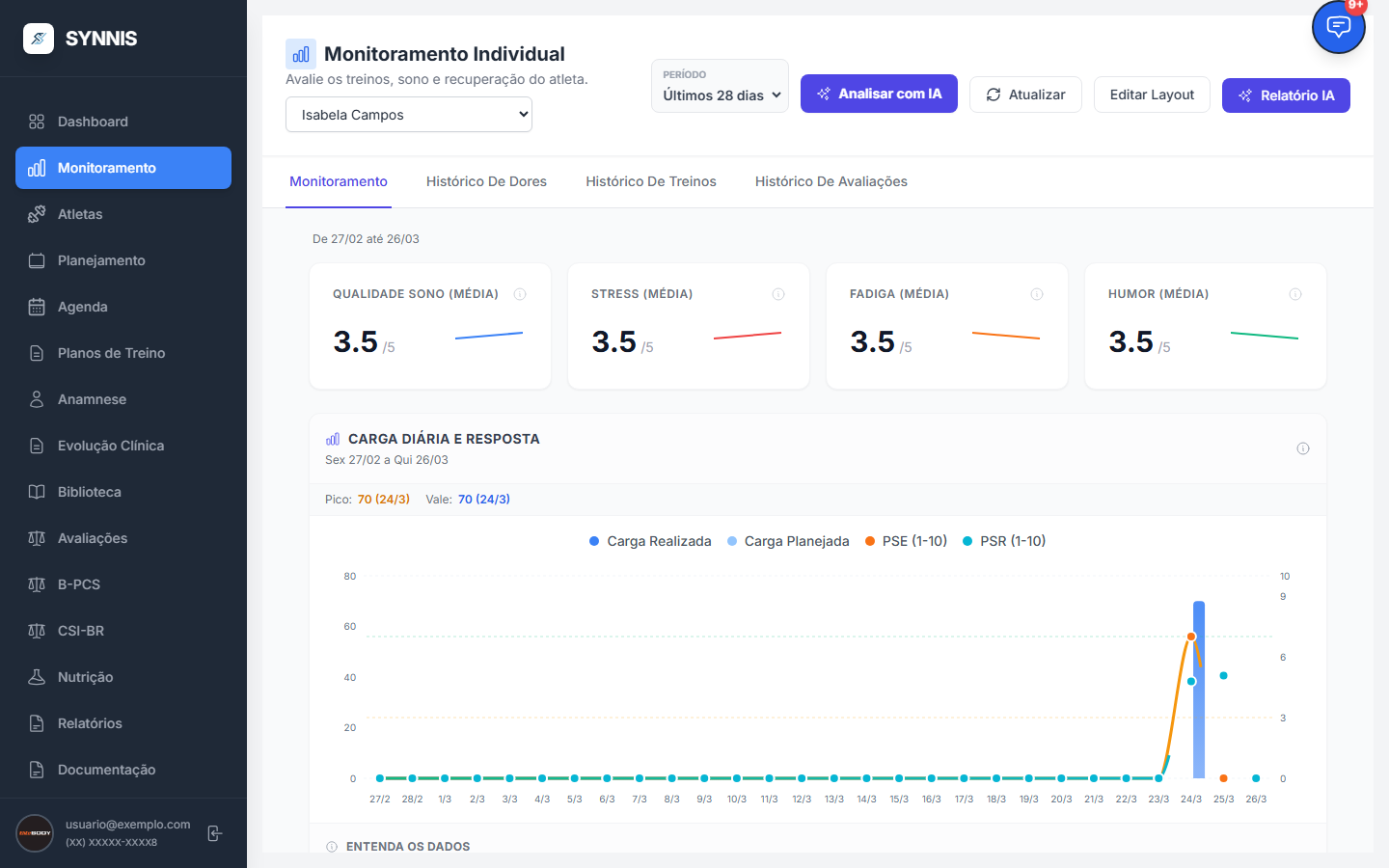The height and width of the screenshot is (868, 1389).
Task: Click the Avaliações scale icon
Action: pos(37,538)
